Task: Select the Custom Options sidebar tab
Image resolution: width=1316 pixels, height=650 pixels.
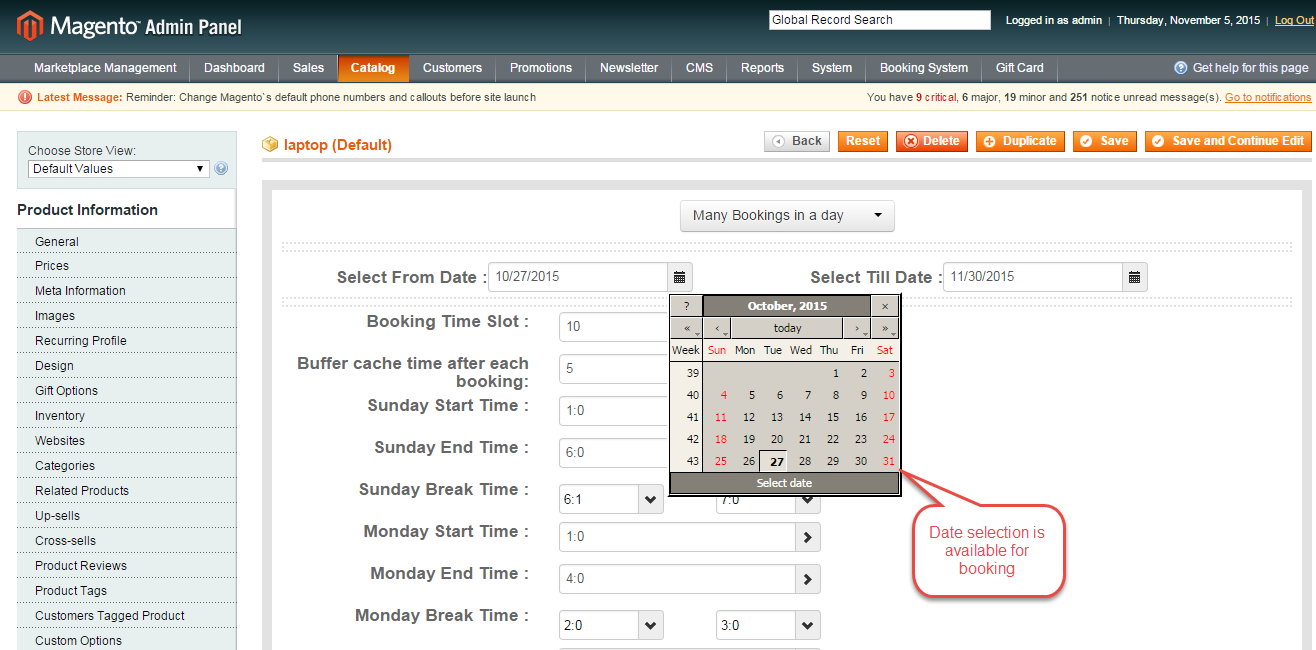Action: 127,641
